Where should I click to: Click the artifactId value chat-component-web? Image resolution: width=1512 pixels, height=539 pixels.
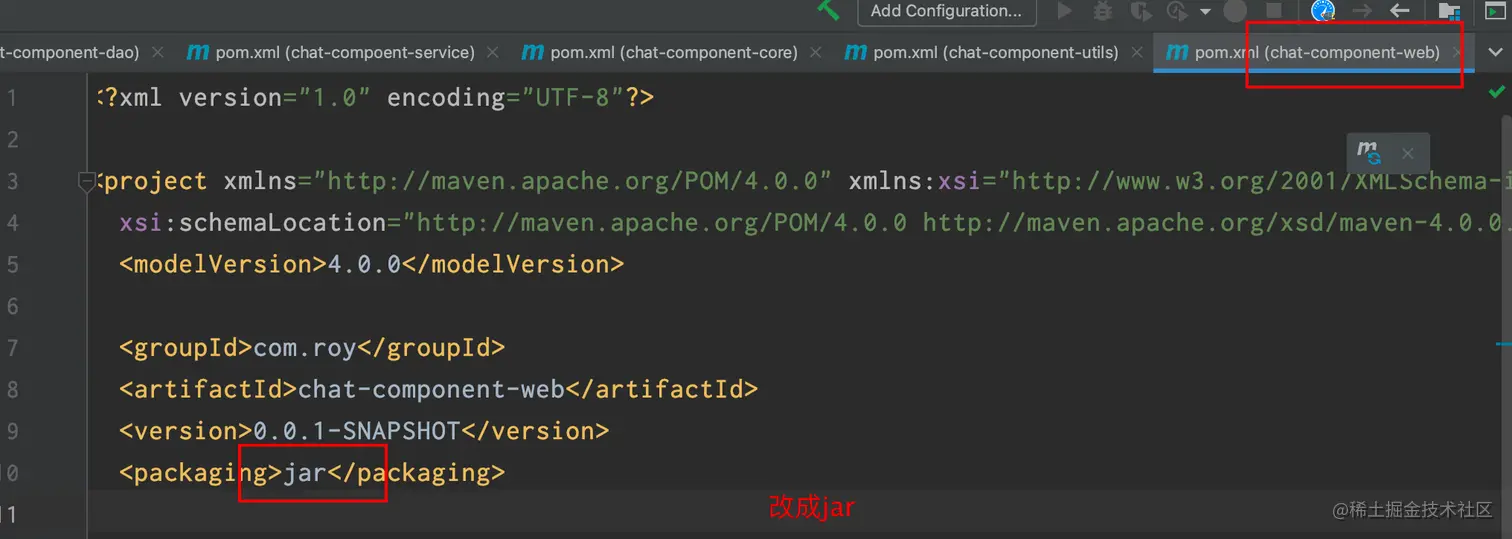(432, 389)
